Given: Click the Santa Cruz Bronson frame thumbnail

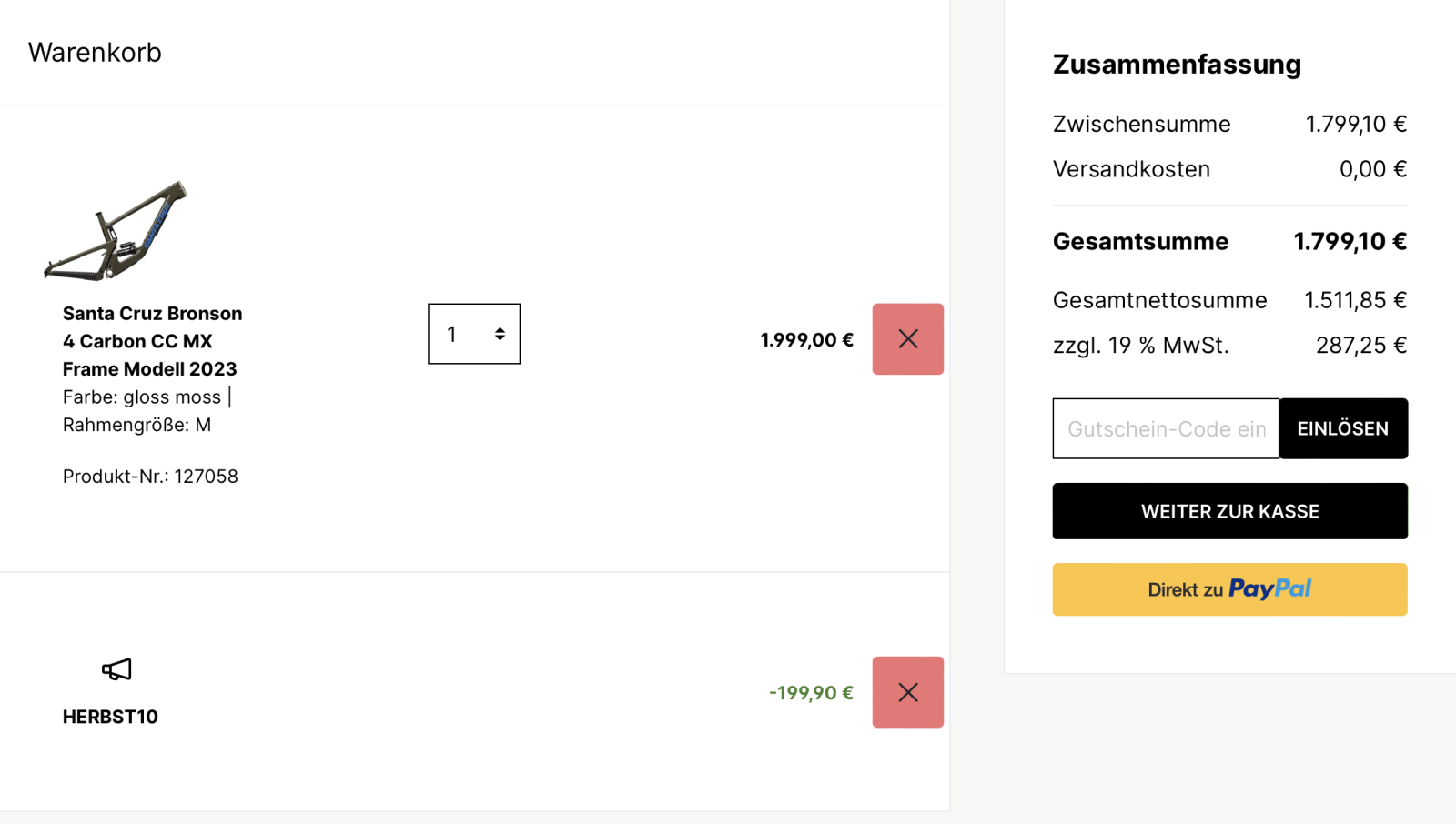Looking at the screenshot, I should tap(116, 230).
